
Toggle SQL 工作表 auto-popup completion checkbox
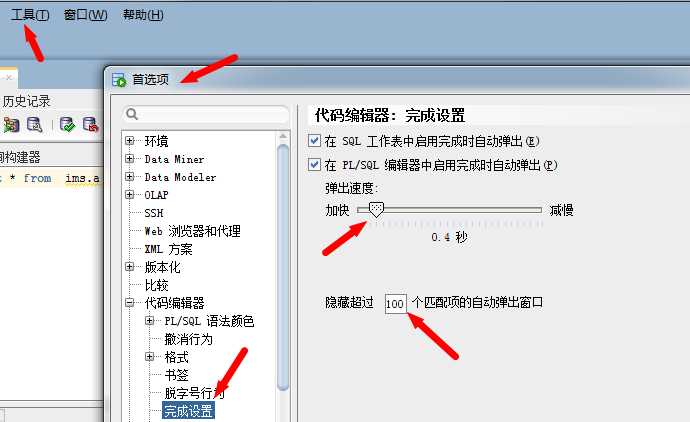click(314, 141)
